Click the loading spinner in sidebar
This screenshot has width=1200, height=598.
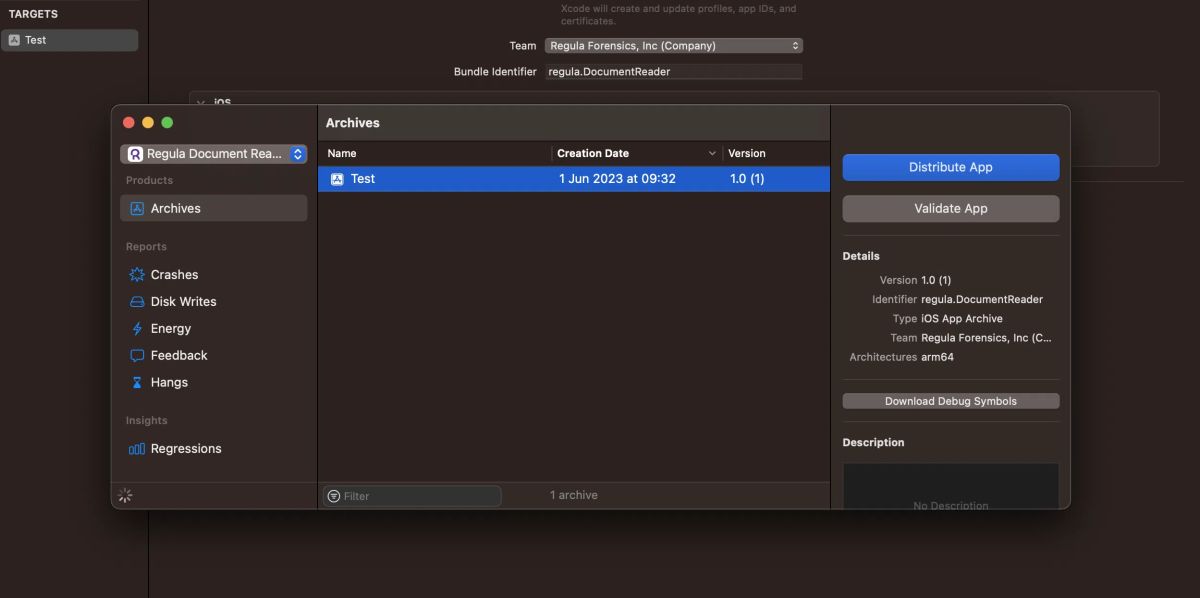[x=125, y=495]
